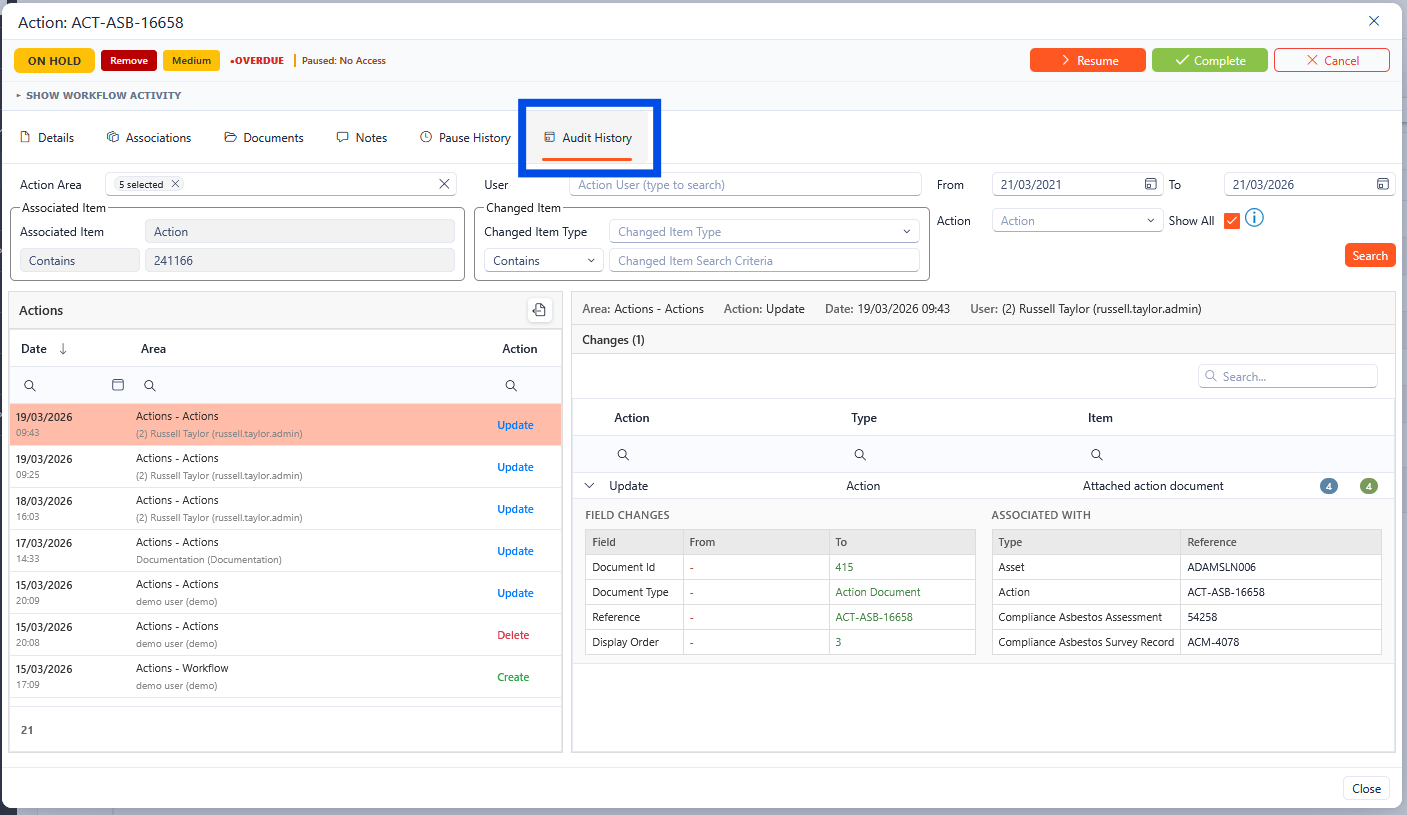Screen dimensions: 1407x815
Task: Open the Changed Item Type dropdown
Action: [x=764, y=232]
